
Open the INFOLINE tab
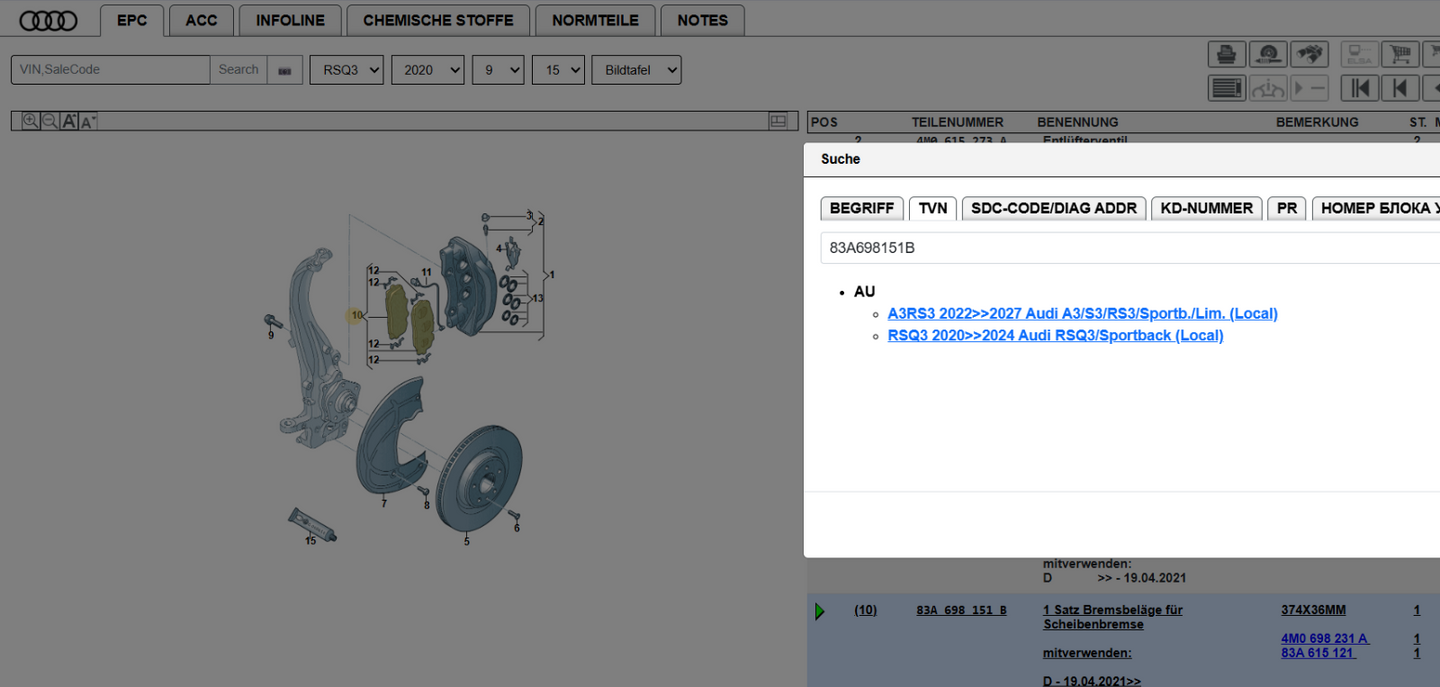pos(290,20)
